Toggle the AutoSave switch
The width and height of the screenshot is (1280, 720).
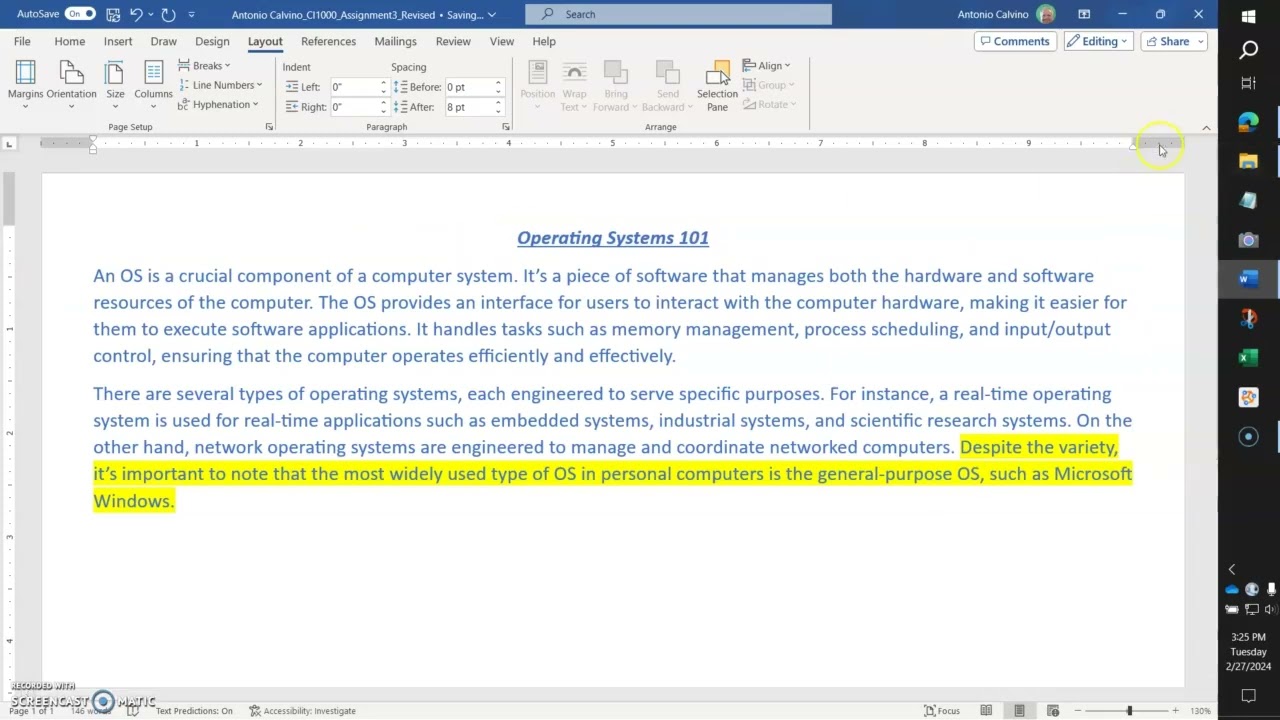pyautogui.click(x=80, y=14)
